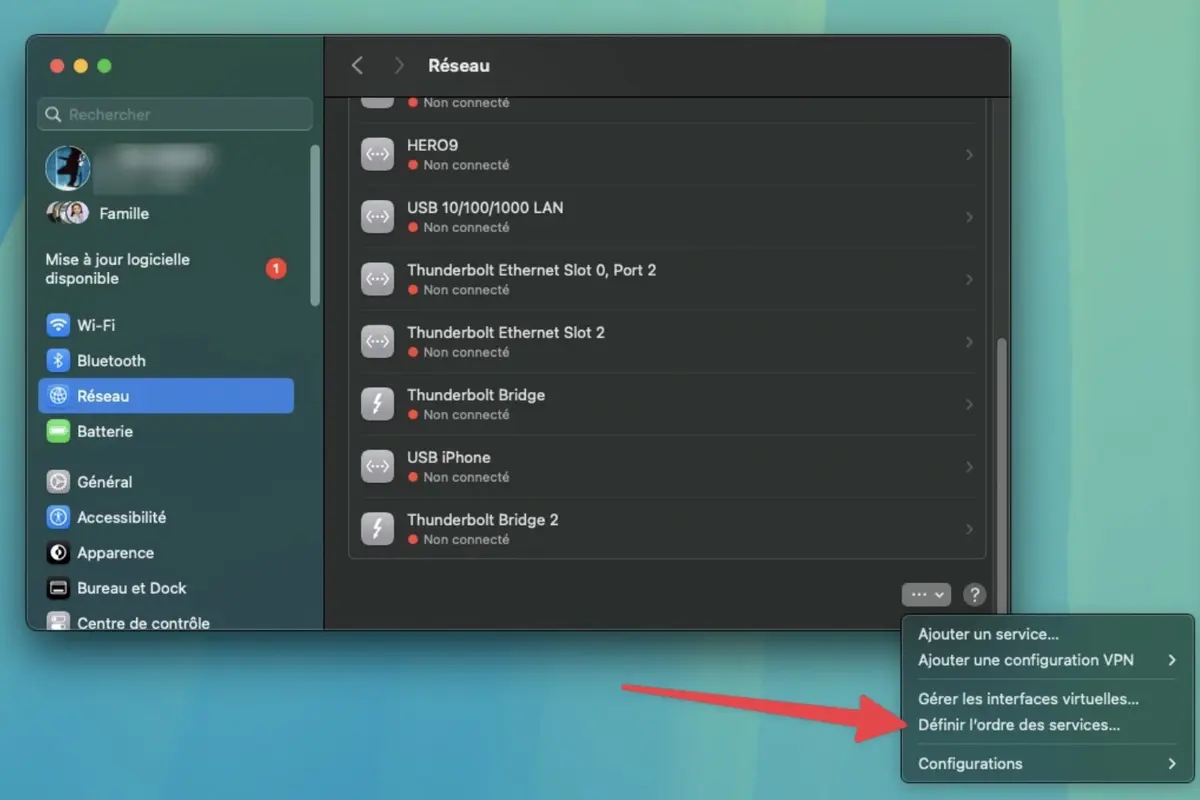
Task: Open the Centre de contrôle icon
Action: pyautogui.click(x=57, y=622)
